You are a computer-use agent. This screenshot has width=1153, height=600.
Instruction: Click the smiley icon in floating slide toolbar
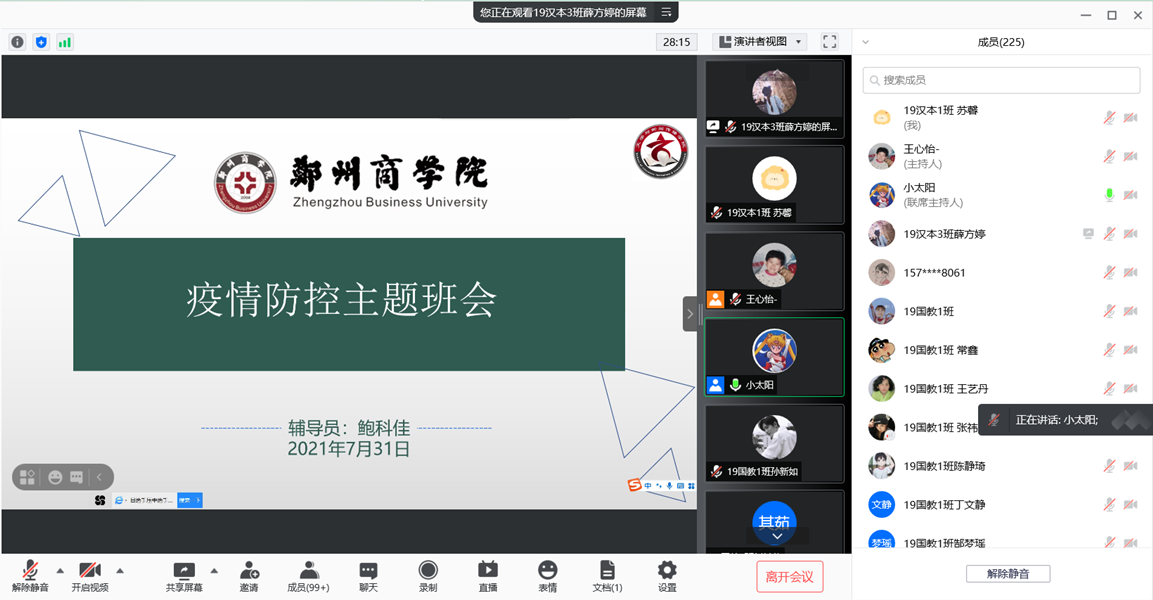[55, 477]
